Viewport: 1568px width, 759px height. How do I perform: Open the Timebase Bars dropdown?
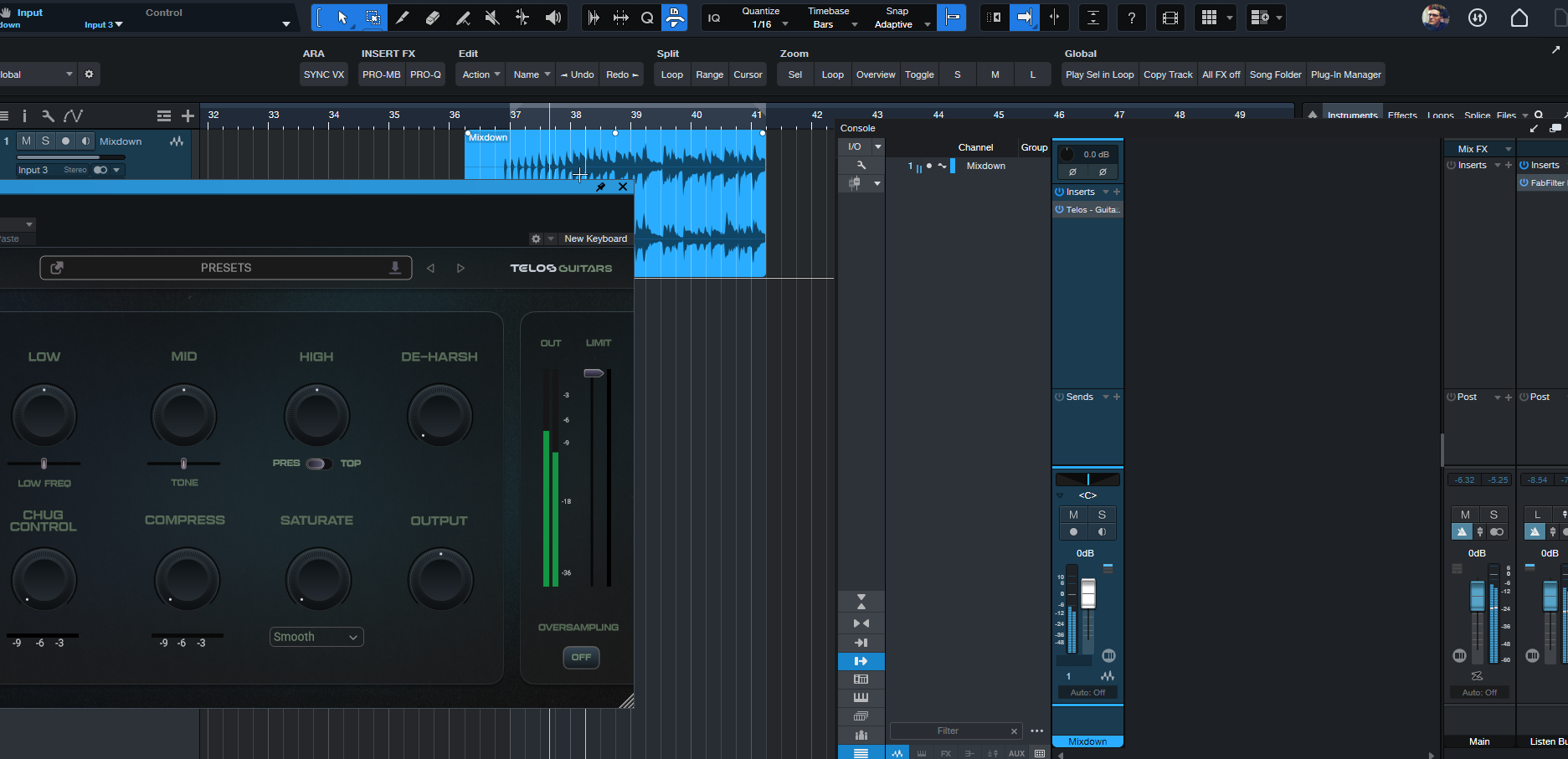(x=833, y=24)
